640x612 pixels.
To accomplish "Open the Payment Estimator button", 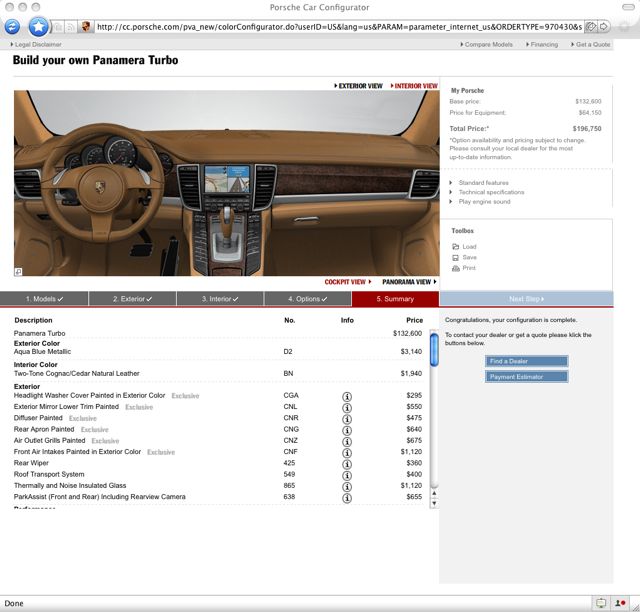I will click(527, 377).
